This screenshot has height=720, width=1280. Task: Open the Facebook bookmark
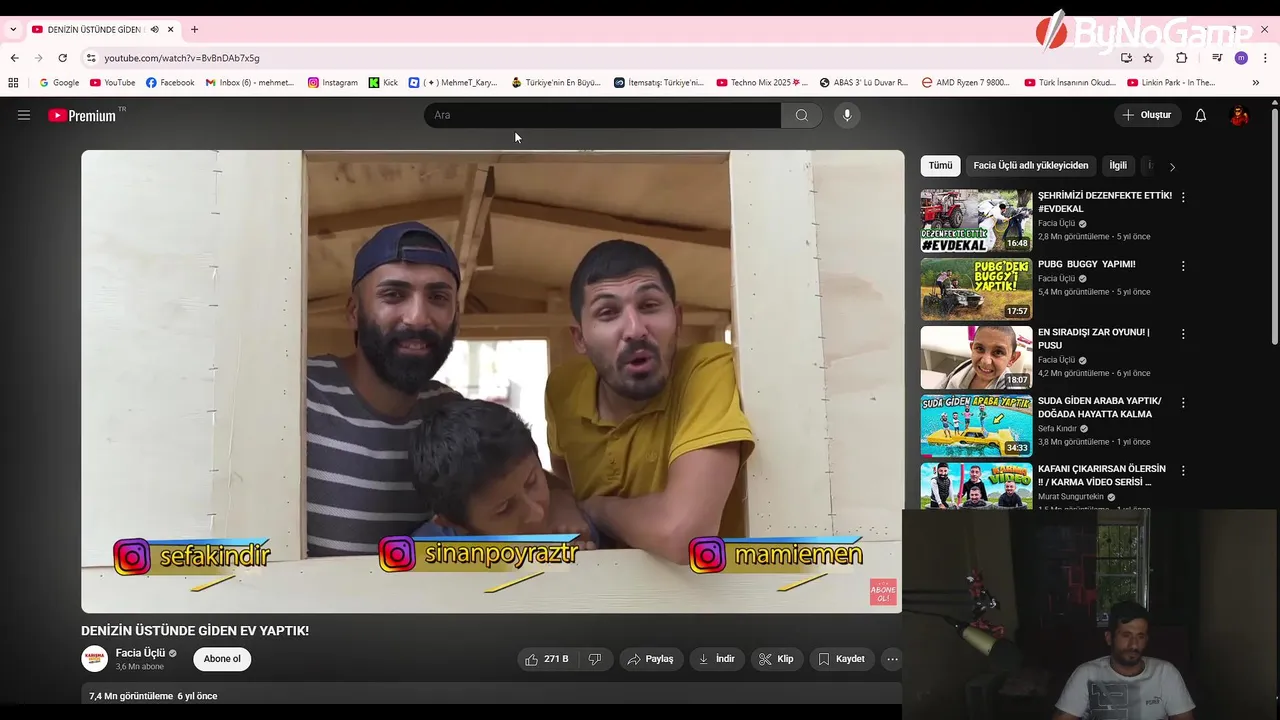tap(170, 83)
